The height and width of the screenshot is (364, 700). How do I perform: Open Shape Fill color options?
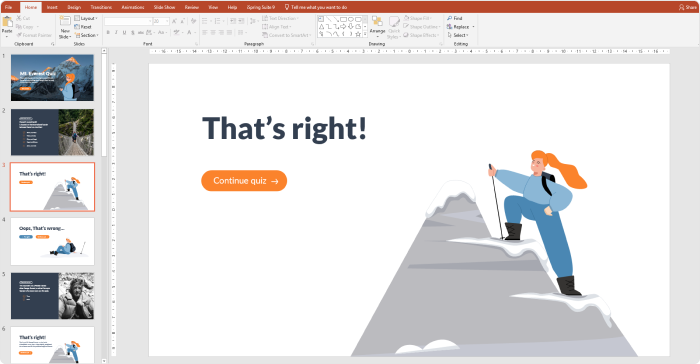coord(417,18)
